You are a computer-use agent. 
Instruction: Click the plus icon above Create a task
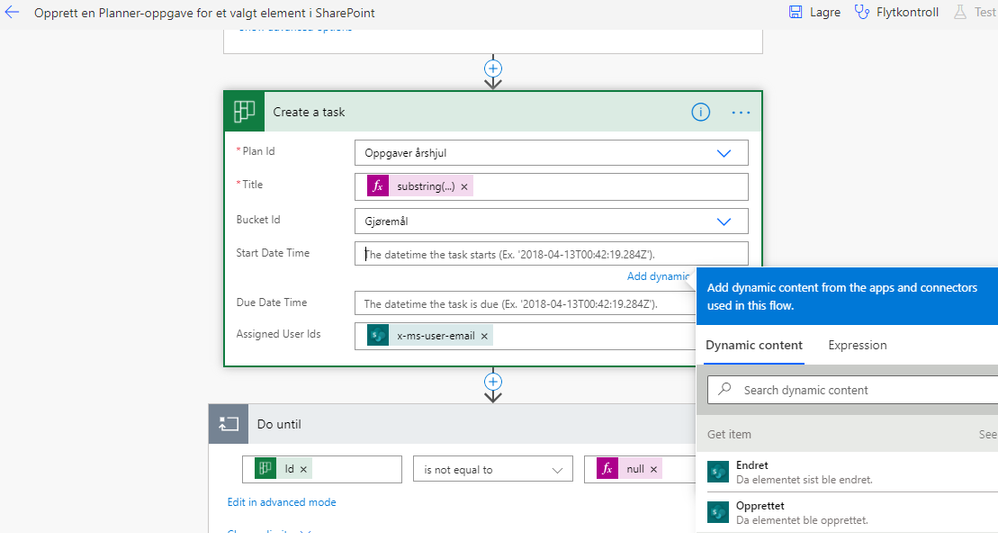click(x=492, y=69)
